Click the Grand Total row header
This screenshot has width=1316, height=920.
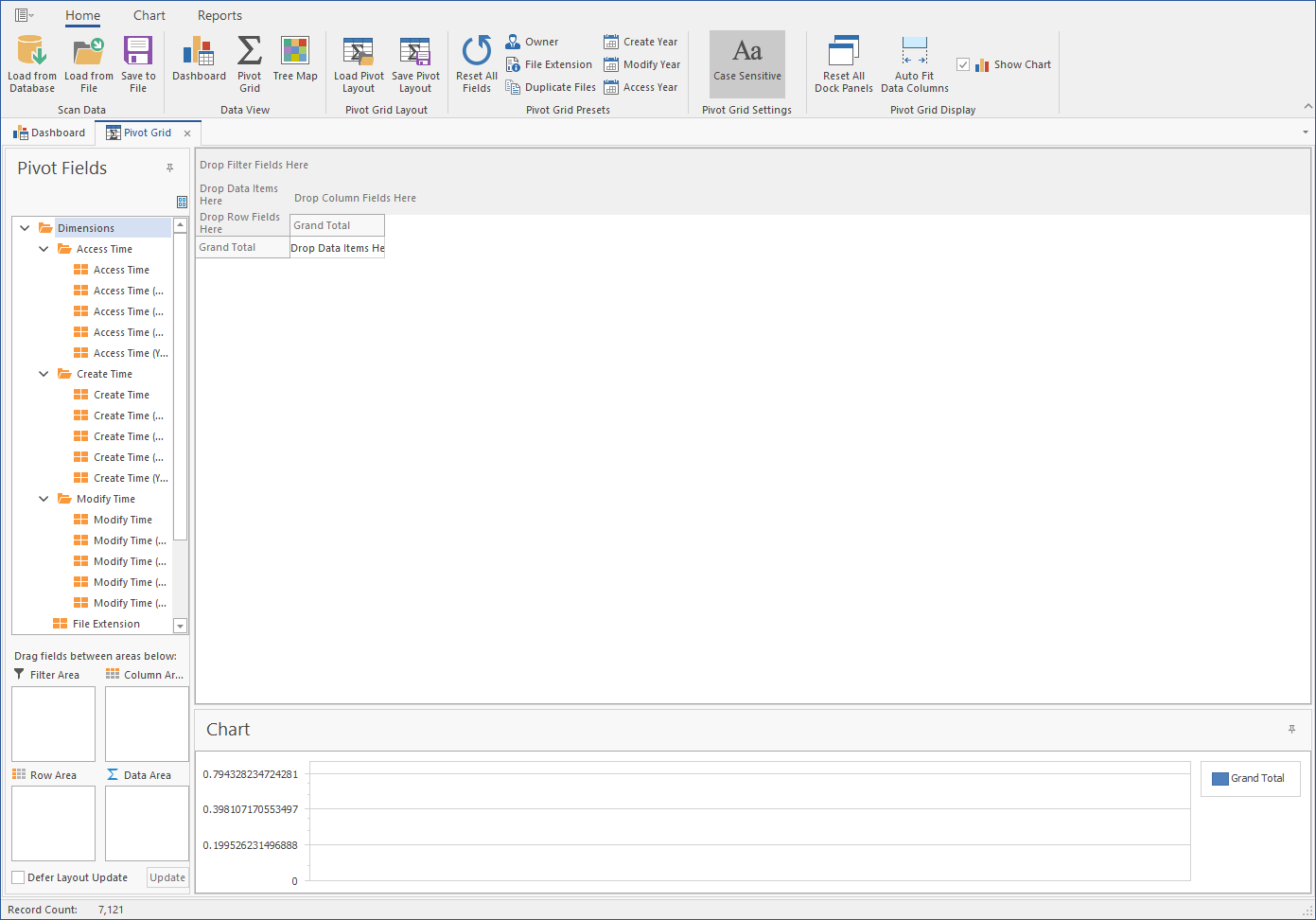(242, 247)
